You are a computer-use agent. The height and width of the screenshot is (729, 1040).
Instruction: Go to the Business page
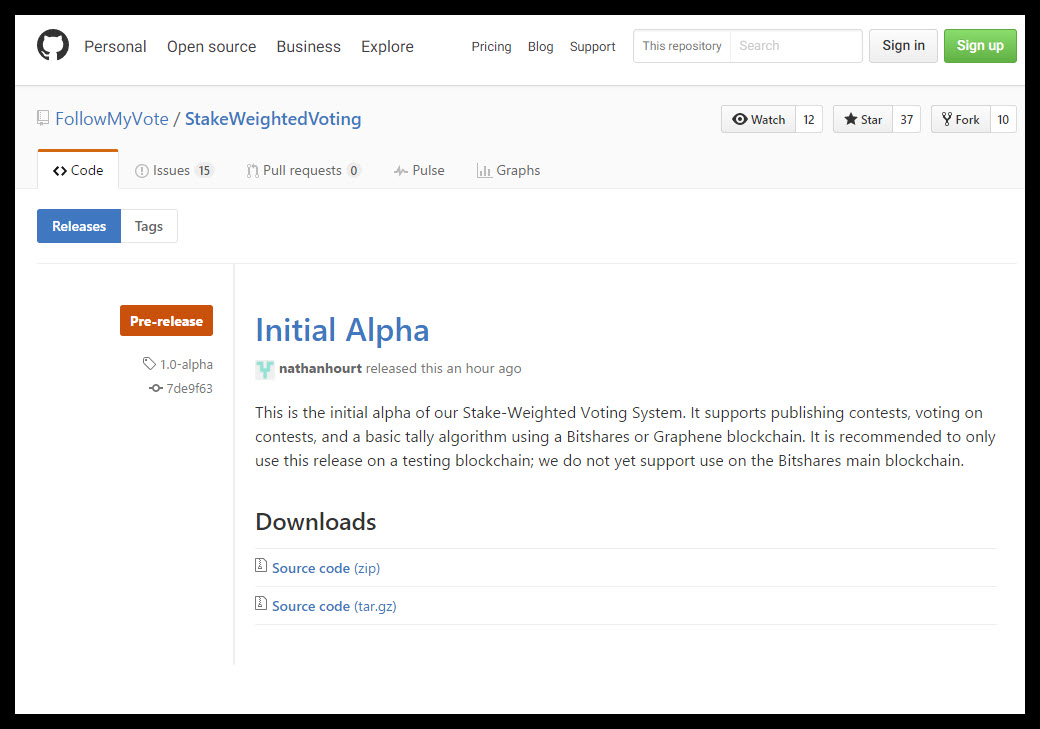tap(308, 46)
